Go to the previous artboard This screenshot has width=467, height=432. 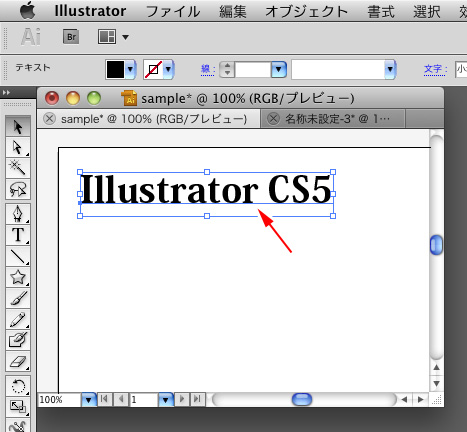click(121, 399)
